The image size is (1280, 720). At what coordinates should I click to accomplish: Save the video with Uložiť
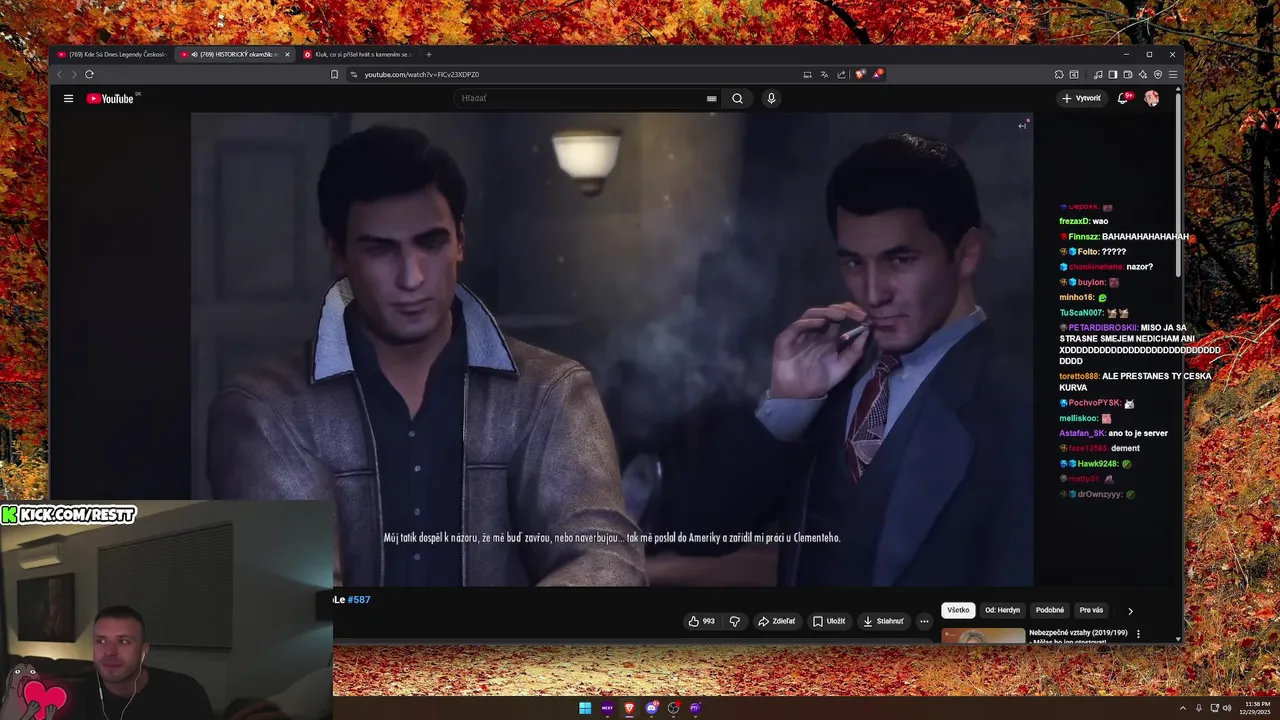click(828, 621)
